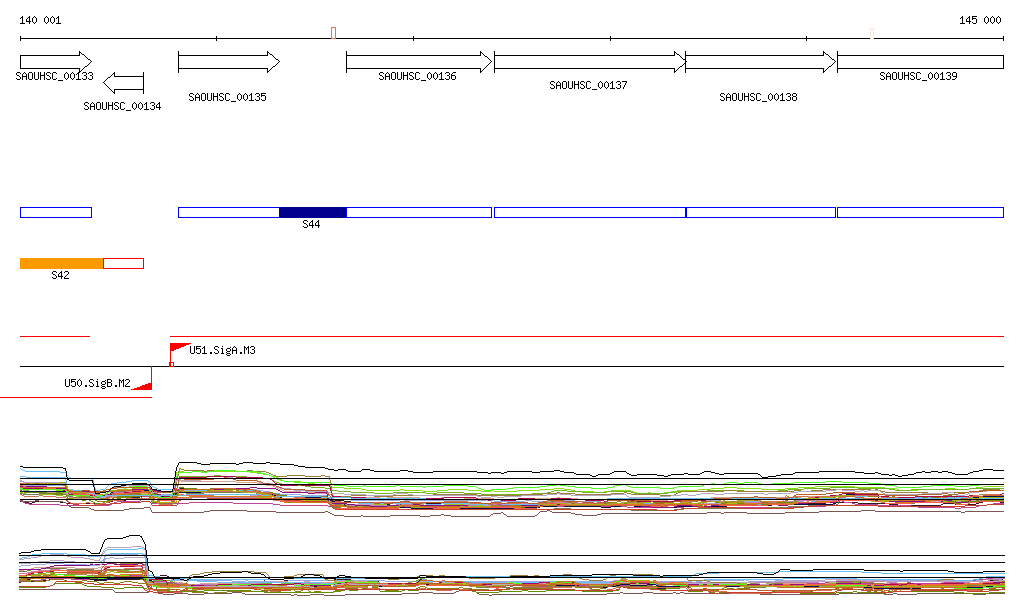Viewport: 1024px width, 611px height.
Task: Select the SAOUHSC_00138 gene arrow
Action: (x=760, y=62)
